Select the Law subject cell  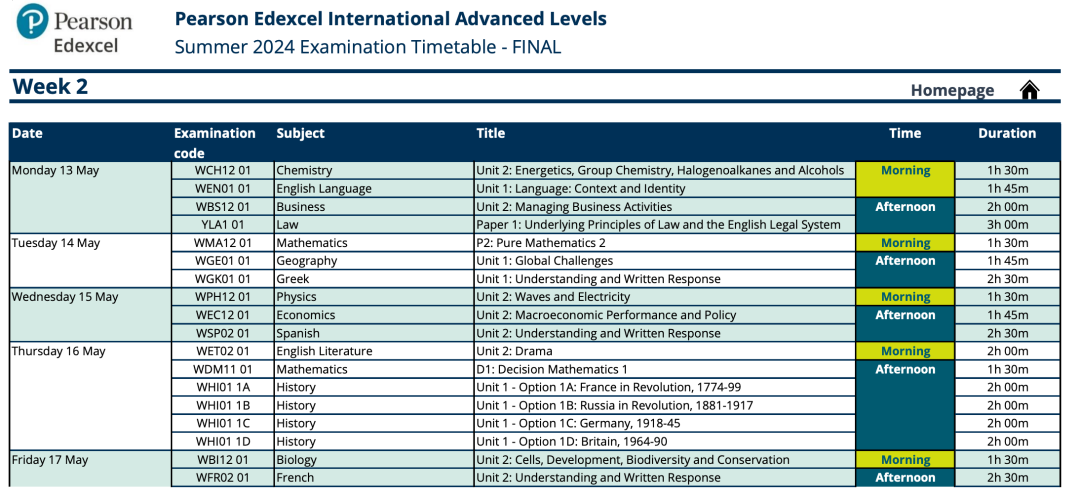(374, 225)
